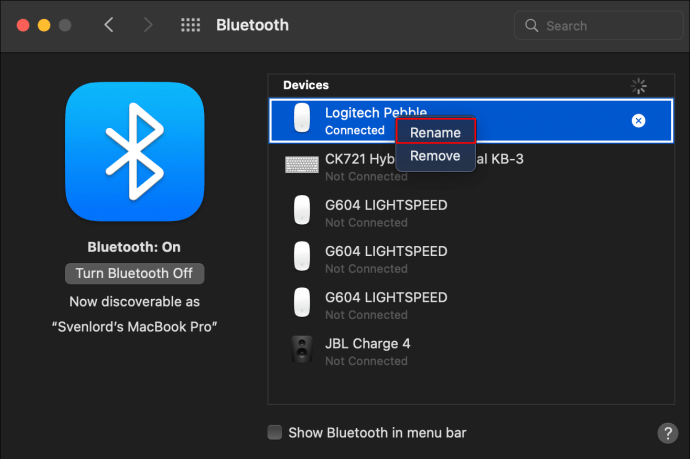The image size is (690, 459).
Task: Click the large Bluetooth logo
Action: pos(135,151)
